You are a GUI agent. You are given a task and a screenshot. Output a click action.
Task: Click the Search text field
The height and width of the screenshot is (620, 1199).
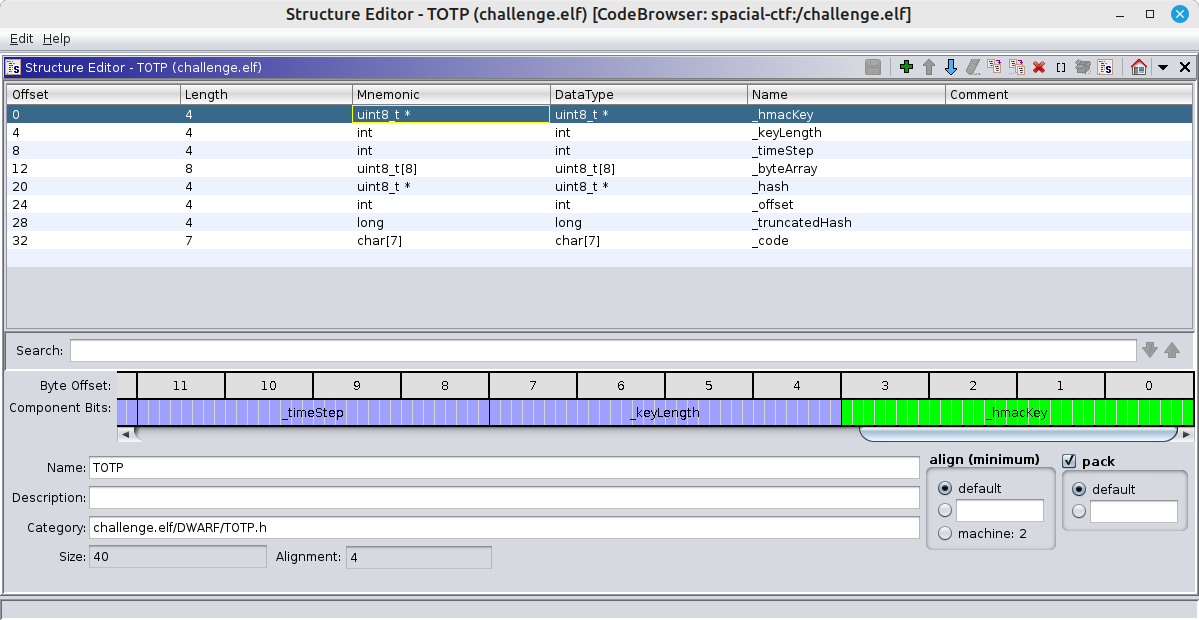pos(602,350)
